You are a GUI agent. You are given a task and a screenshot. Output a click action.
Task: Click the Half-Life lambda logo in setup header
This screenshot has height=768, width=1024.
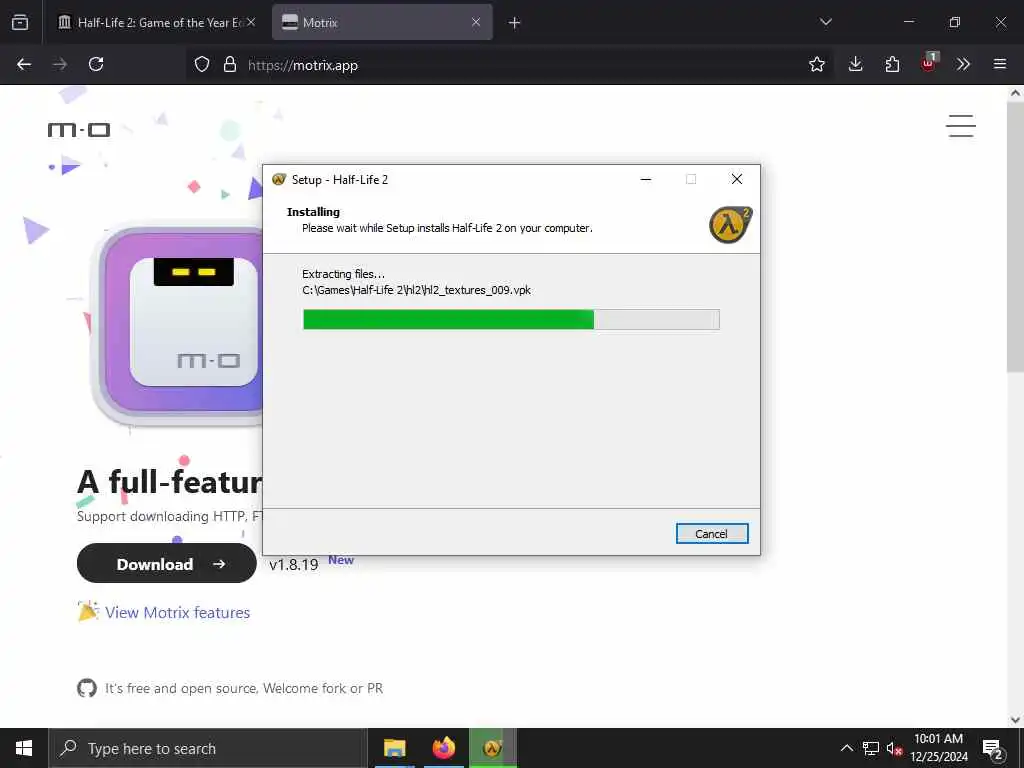[x=731, y=225]
